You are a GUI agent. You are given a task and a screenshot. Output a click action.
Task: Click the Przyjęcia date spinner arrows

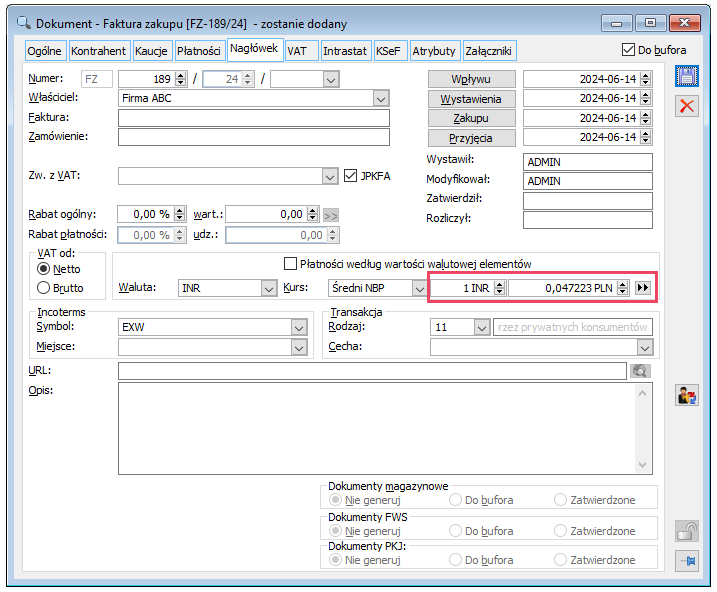(645, 137)
